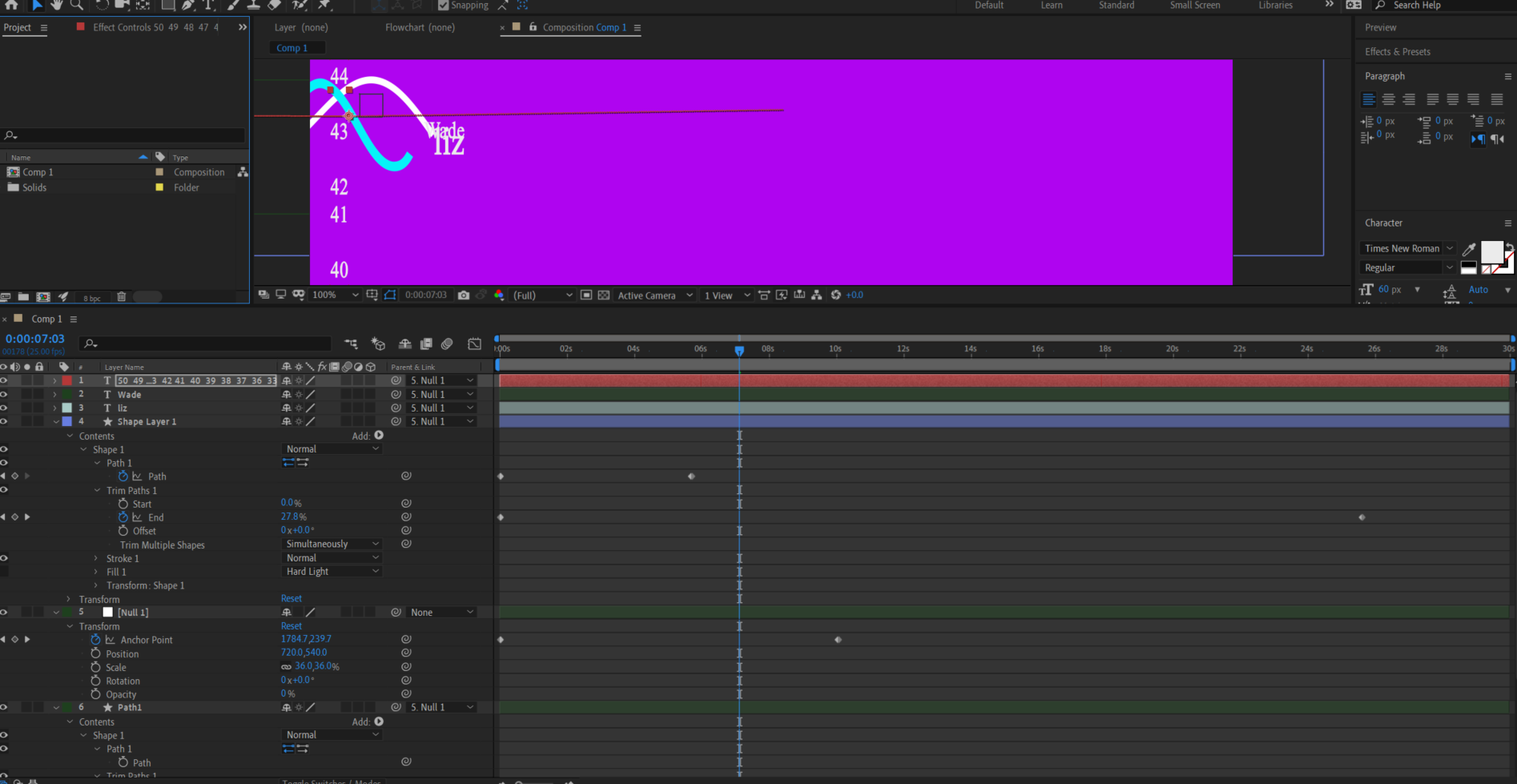The height and width of the screenshot is (784, 1517).
Task: Open the Active Camera view dropdown
Action: point(654,295)
